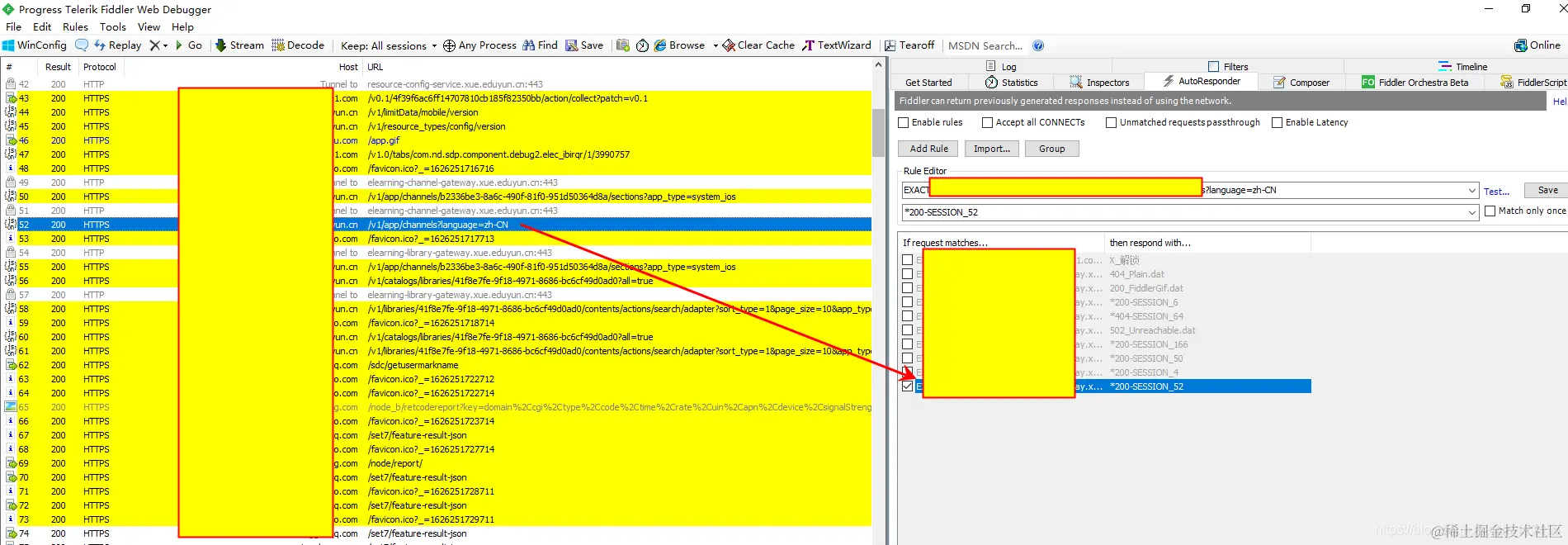Click the Import... button

tap(992, 149)
